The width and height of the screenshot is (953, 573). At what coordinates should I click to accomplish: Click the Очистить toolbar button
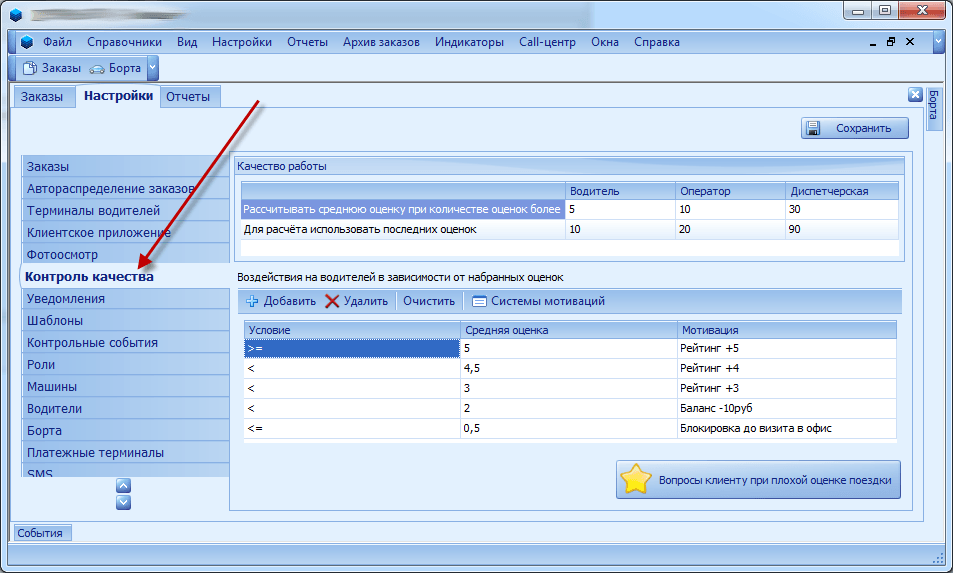click(x=429, y=301)
